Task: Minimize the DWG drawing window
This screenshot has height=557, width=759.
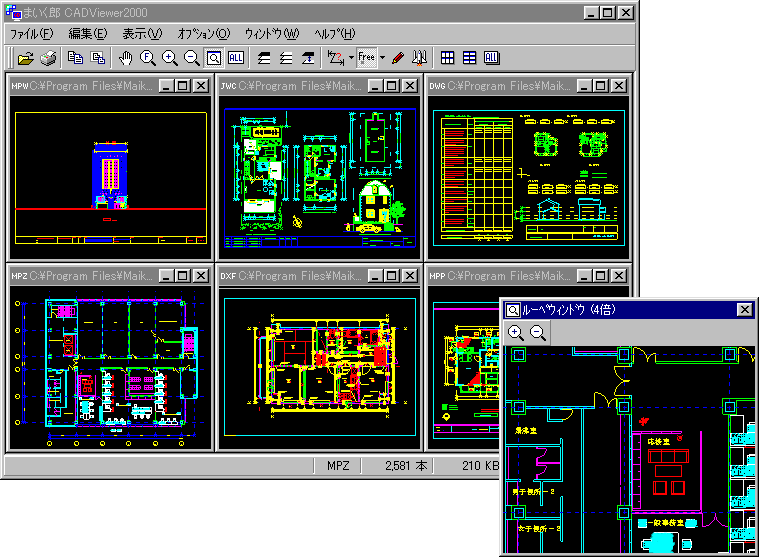Action: (584, 86)
